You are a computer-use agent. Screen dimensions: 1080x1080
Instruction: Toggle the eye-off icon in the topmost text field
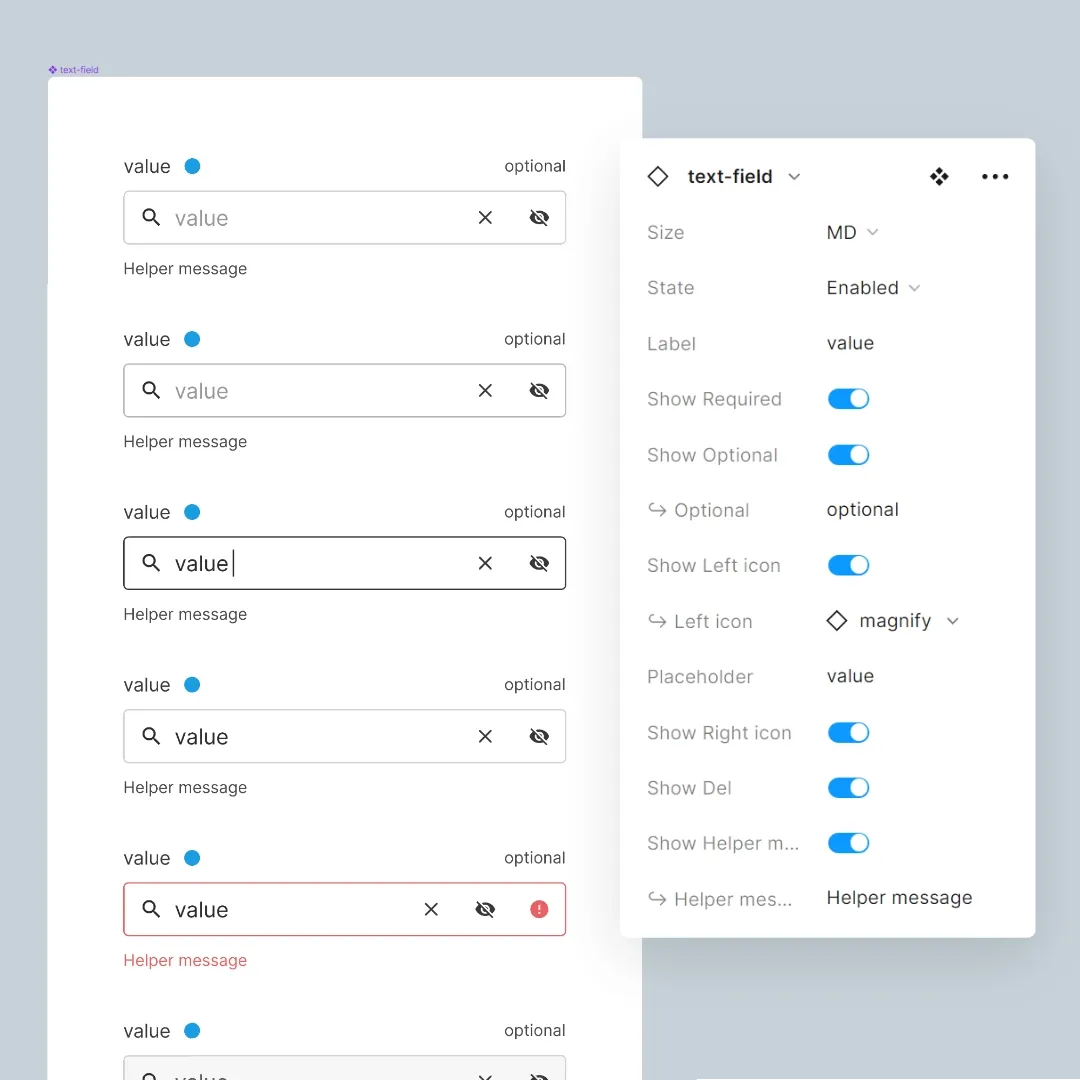click(x=539, y=218)
